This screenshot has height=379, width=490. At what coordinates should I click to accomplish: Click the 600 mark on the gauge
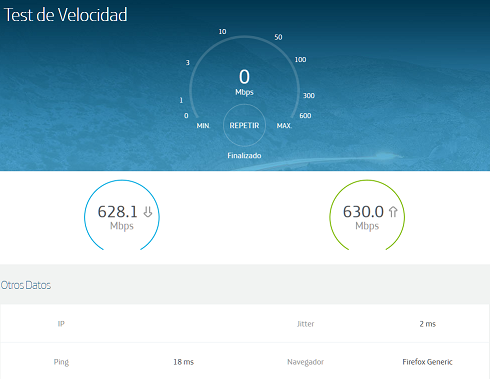click(305, 116)
